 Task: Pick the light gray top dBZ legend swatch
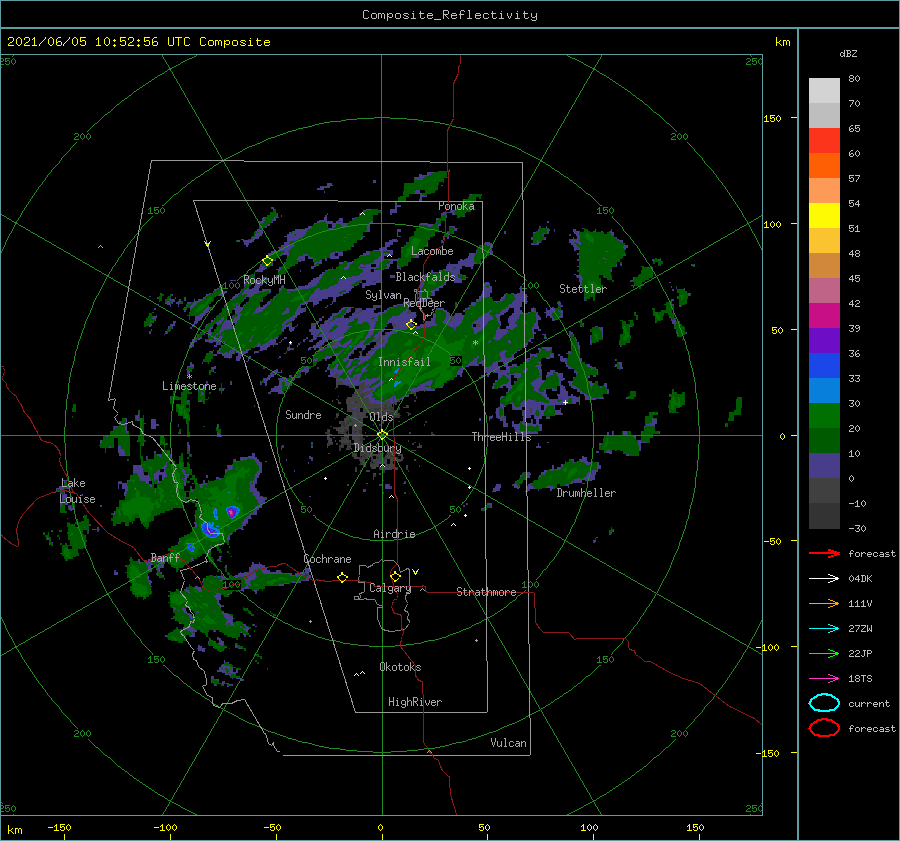[x=824, y=91]
